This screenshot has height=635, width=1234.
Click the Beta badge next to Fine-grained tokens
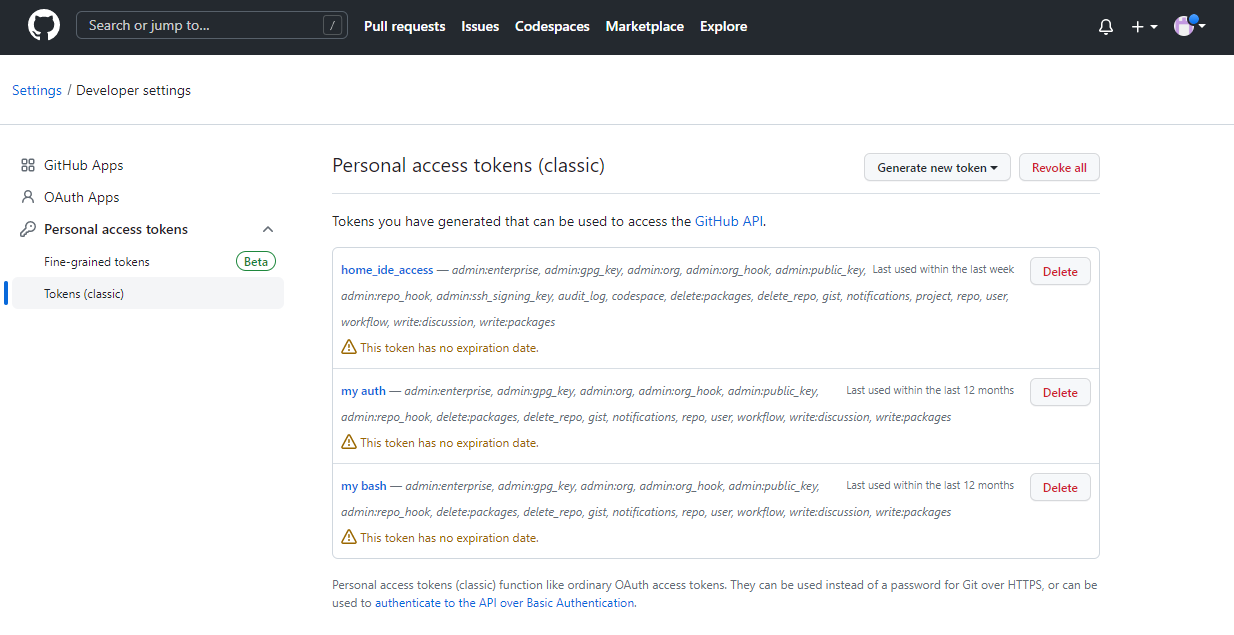click(256, 261)
